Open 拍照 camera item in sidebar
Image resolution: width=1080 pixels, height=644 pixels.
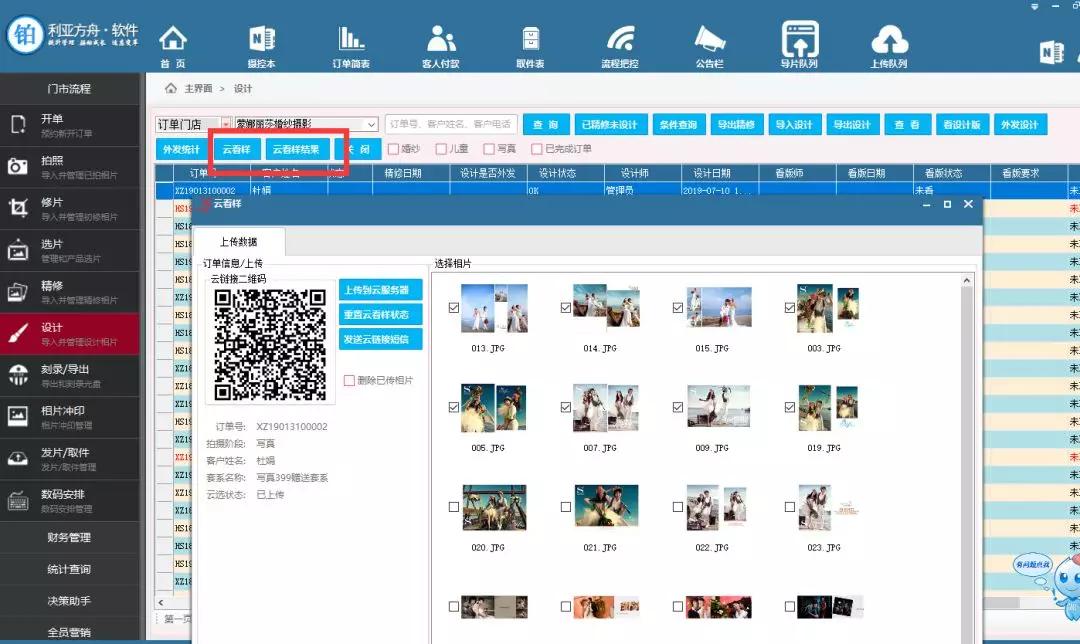point(69,167)
